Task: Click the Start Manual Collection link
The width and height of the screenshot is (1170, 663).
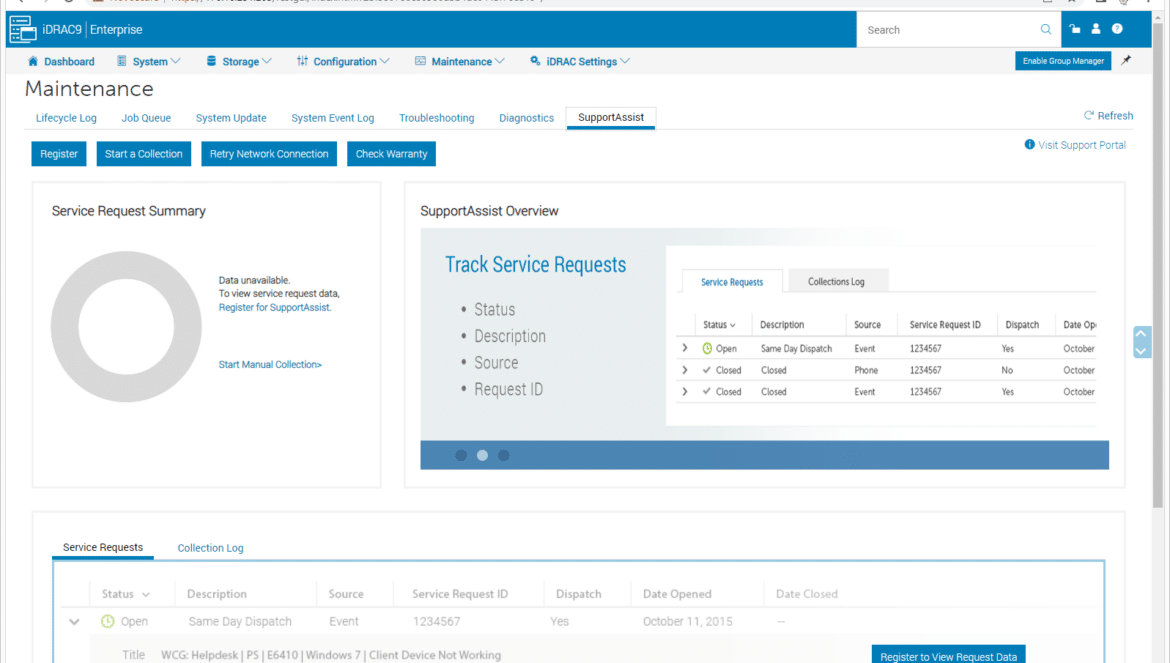Action: click(x=270, y=365)
